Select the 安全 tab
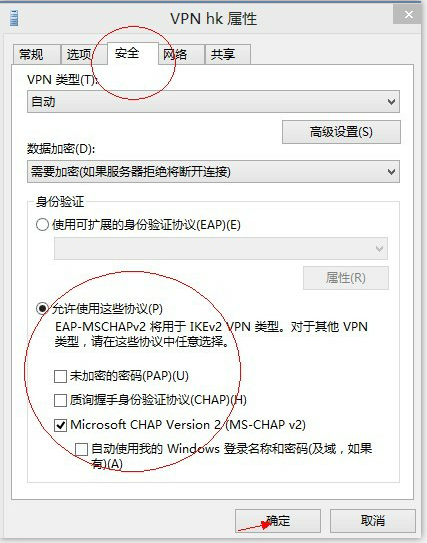 tap(133, 54)
